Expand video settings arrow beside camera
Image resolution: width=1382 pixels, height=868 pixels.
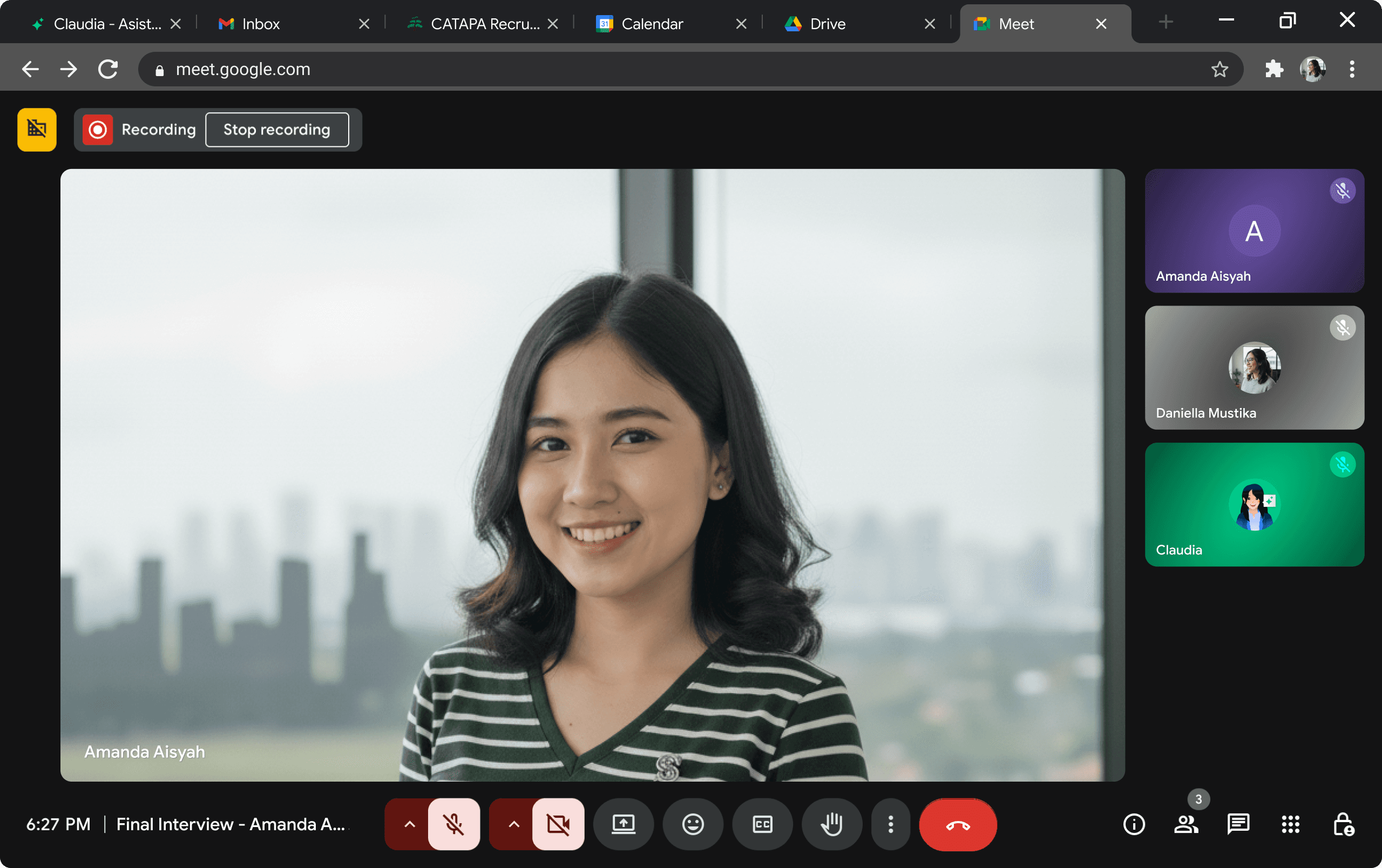[513, 824]
